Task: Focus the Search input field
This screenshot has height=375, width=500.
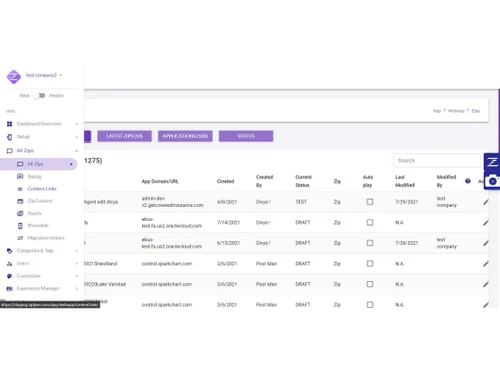Action: pos(437,161)
